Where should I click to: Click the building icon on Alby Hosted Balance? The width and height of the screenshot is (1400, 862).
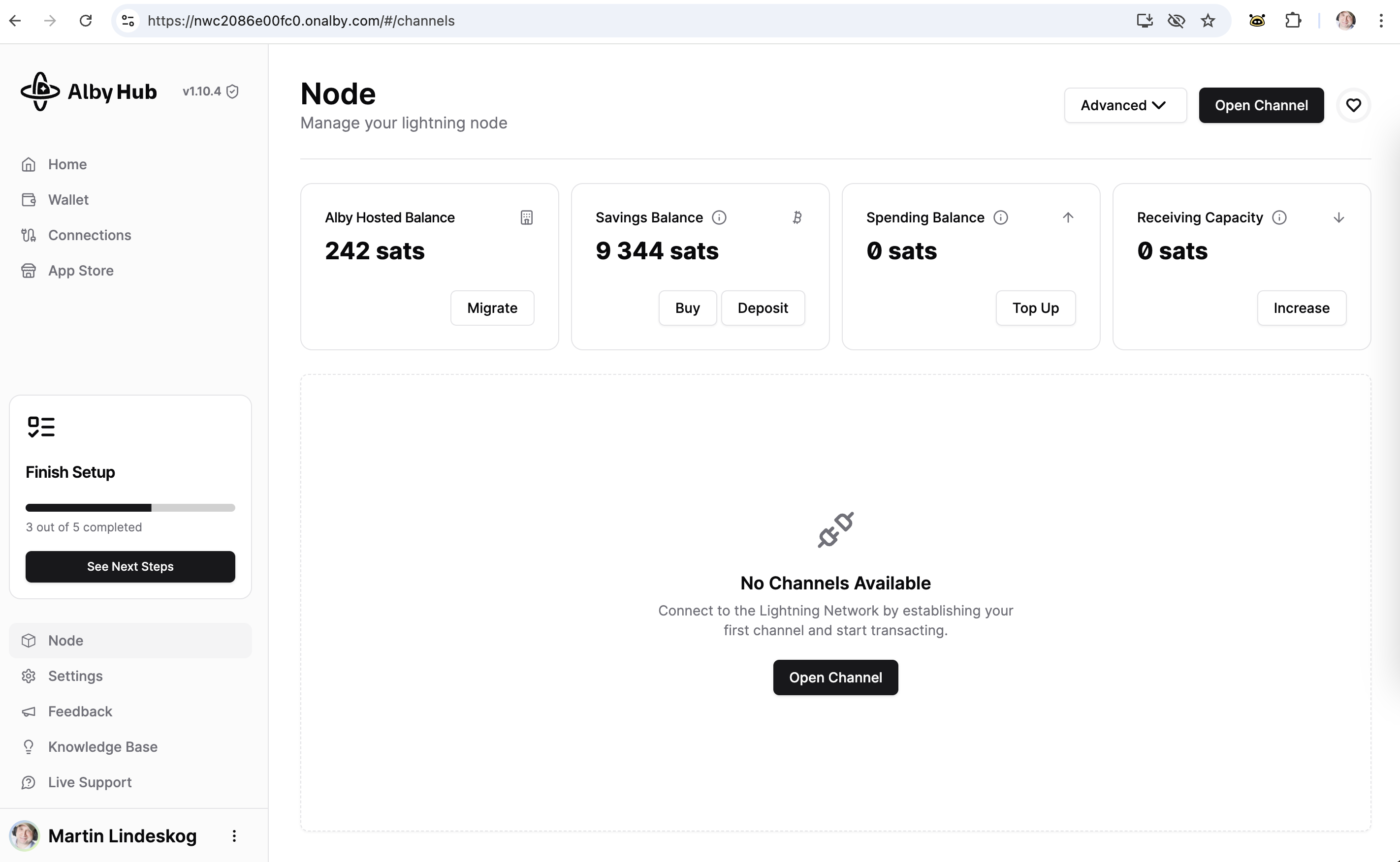526,217
